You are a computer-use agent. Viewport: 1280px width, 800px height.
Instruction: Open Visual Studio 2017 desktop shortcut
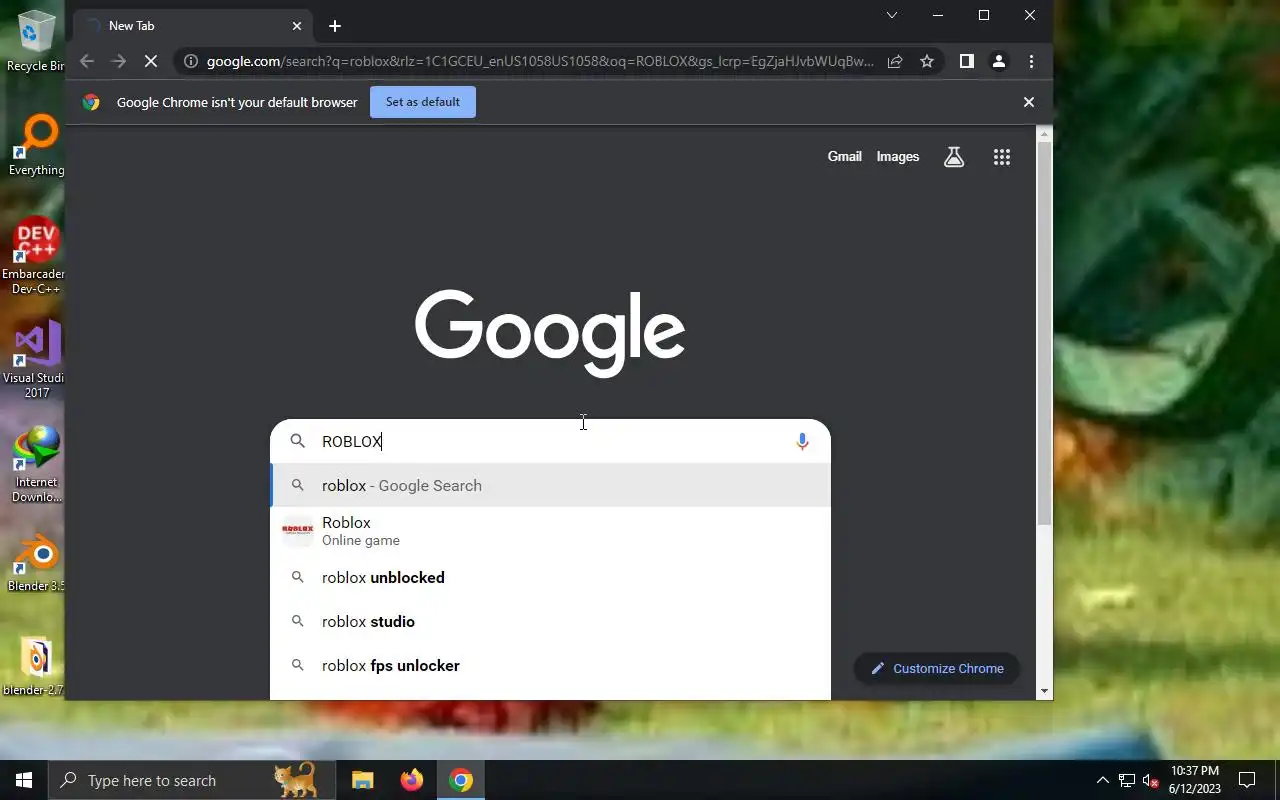click(36, 360)
